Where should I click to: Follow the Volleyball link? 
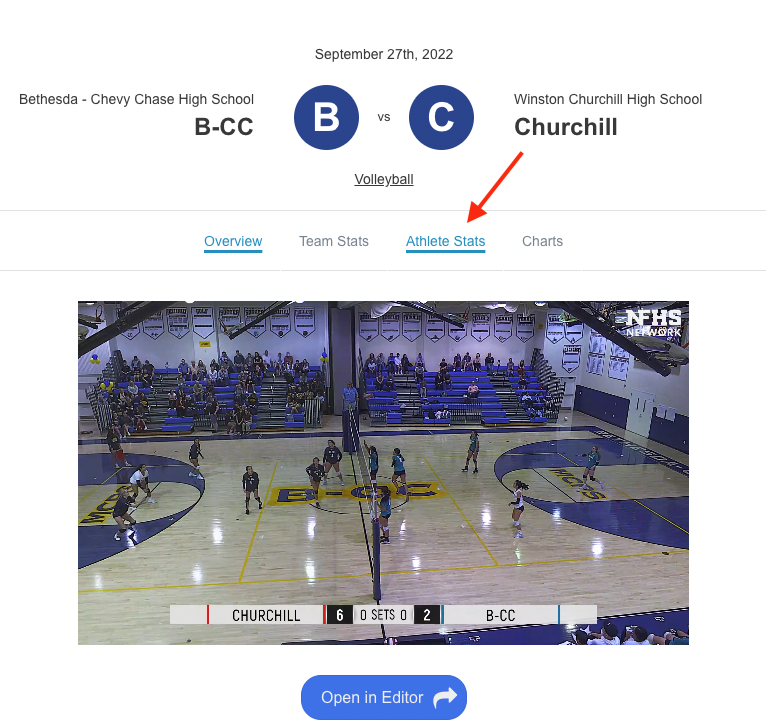coord(384,179)
